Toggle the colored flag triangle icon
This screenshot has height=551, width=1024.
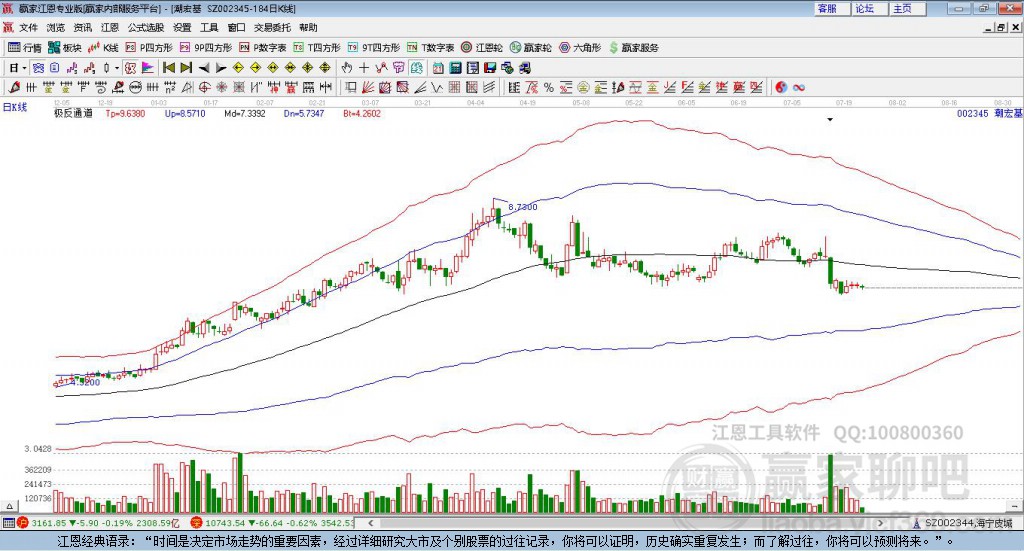tap(148, 68)
